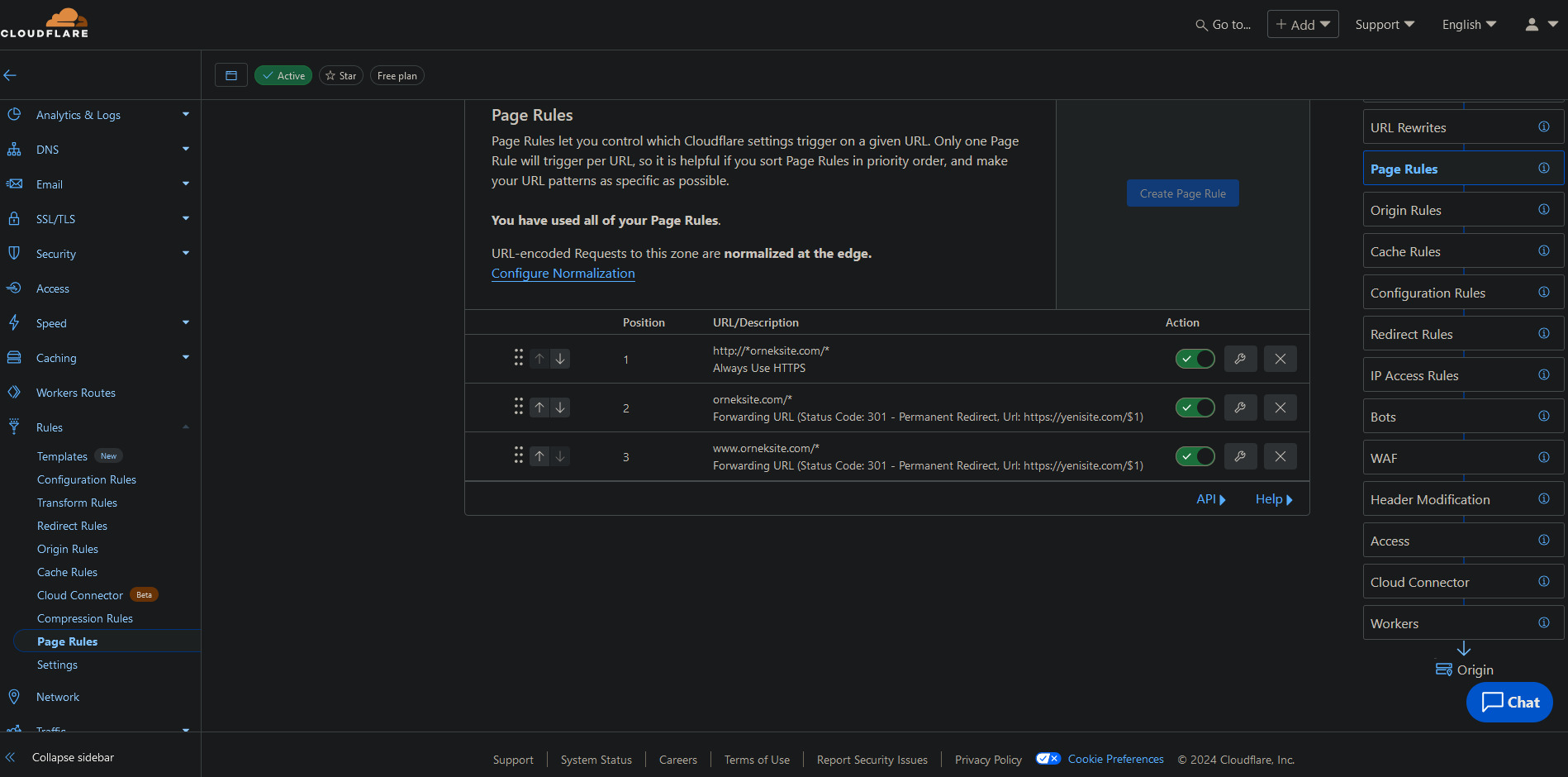1568x777 pixels.
Task: Click the back arrow in sidebar
Action: pyautogui.click(x=10, y=75)
